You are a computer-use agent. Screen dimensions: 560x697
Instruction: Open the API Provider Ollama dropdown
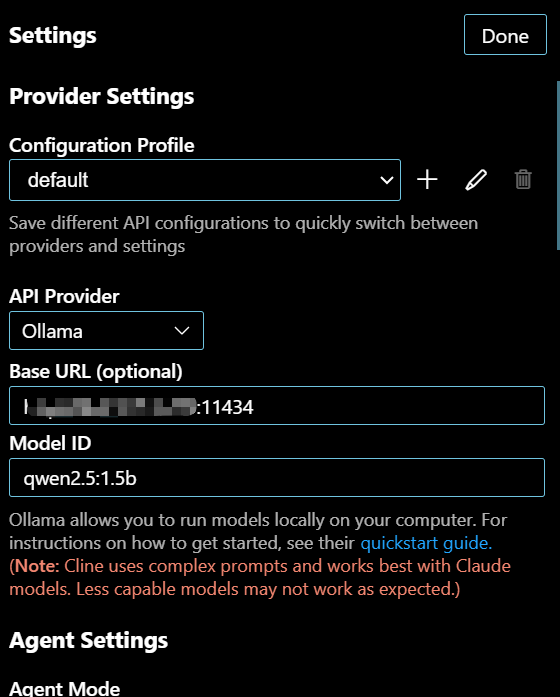click(x=106, y=331)
